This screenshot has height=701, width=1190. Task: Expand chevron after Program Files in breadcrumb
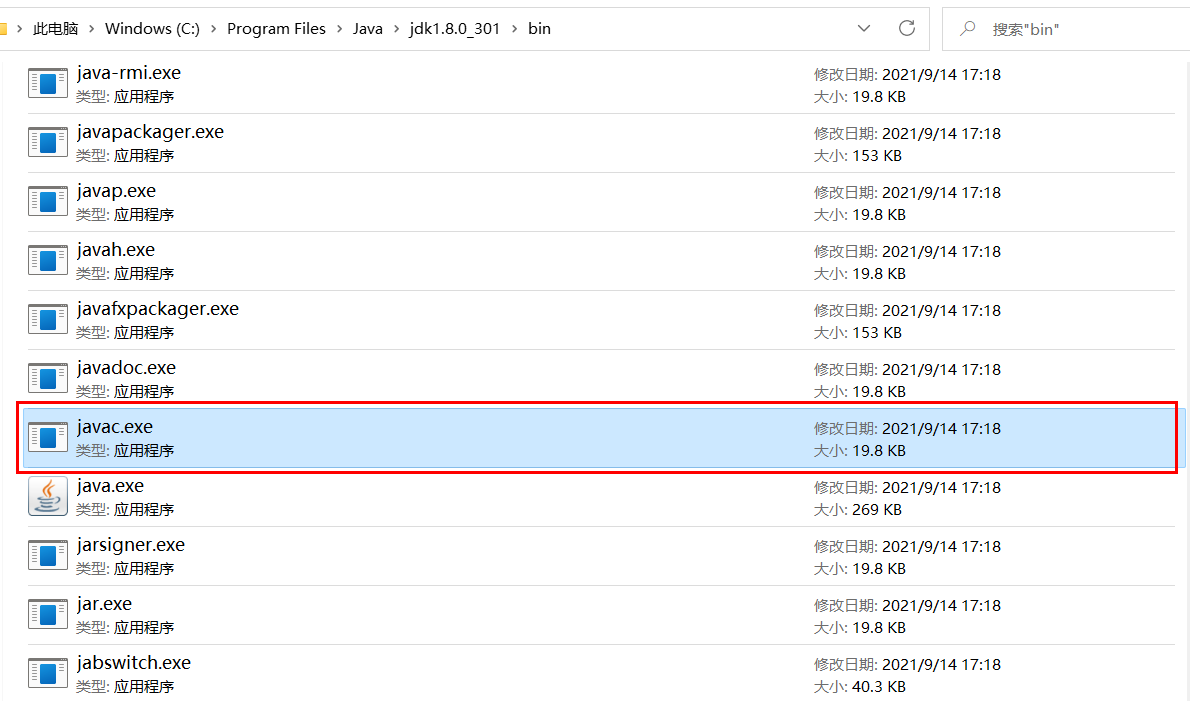pyautogui.click(x=339, y=29)
